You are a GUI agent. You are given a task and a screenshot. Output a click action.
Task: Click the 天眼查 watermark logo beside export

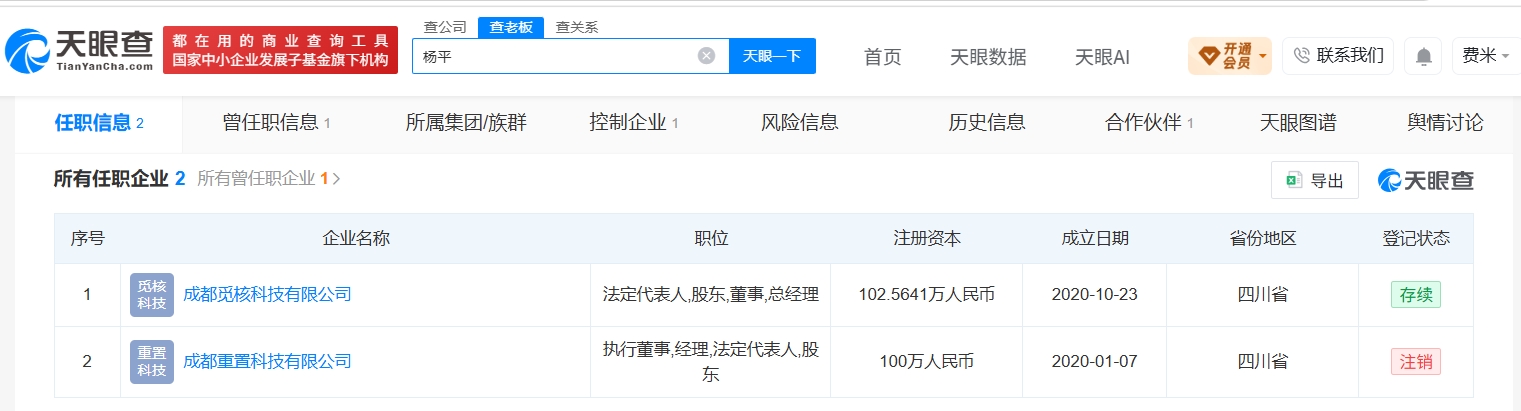(x=1426, y=180)
